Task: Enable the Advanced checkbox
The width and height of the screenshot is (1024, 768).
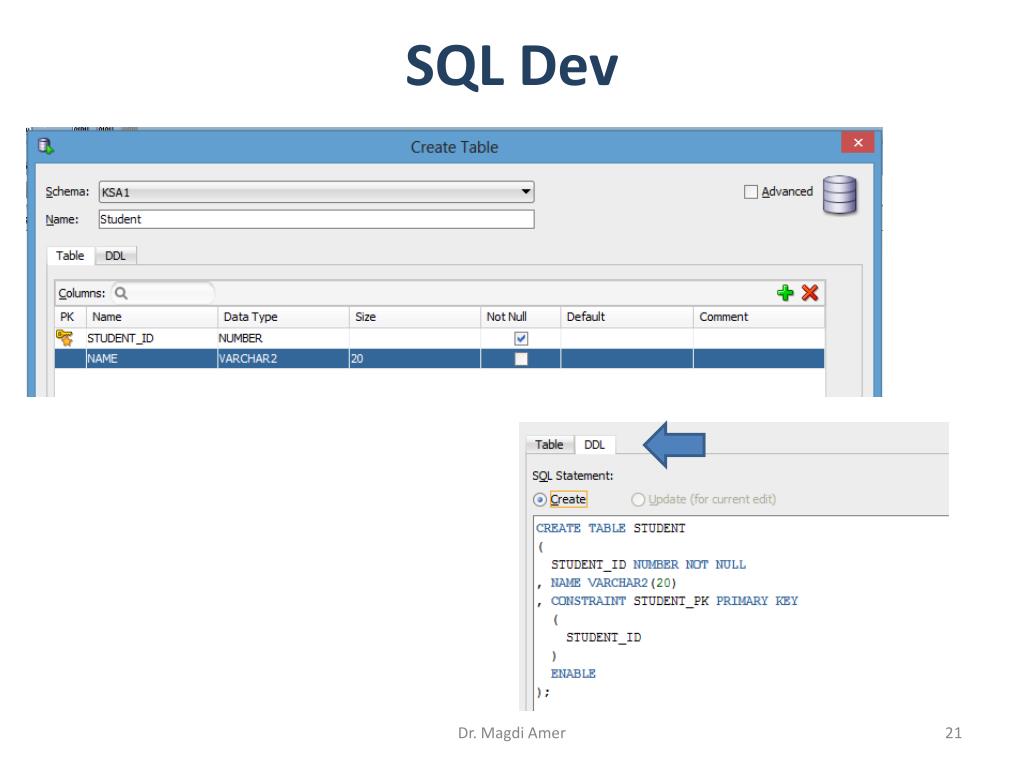Action: click(751, 191)
